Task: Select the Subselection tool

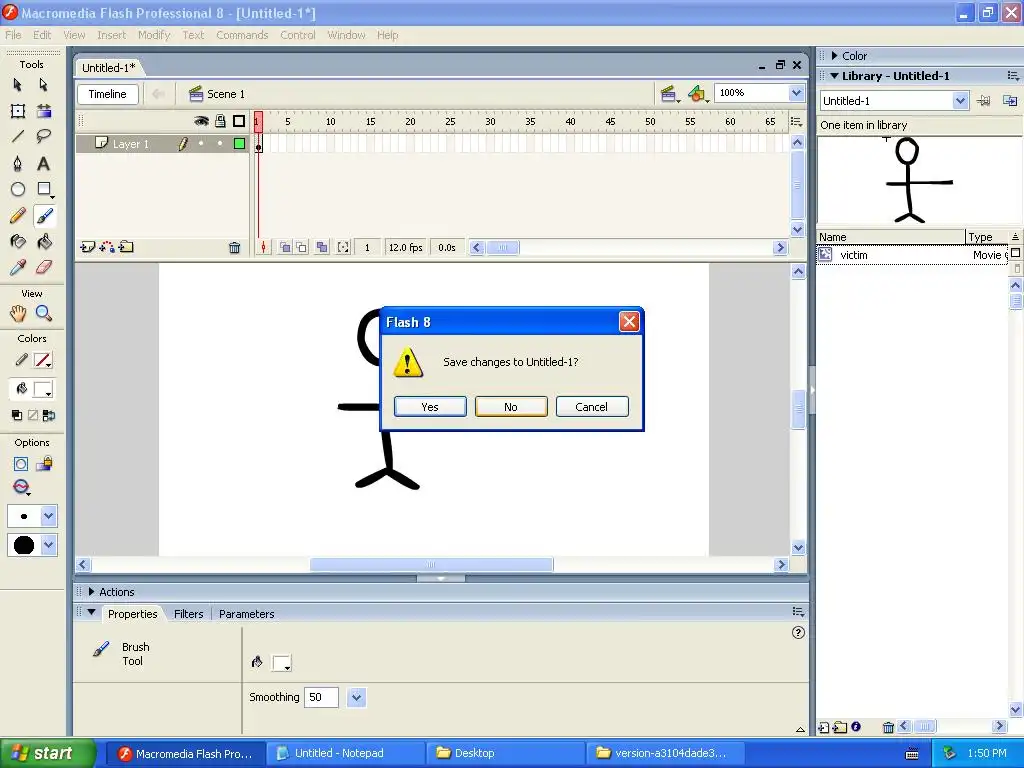Action: coord(44,85)
